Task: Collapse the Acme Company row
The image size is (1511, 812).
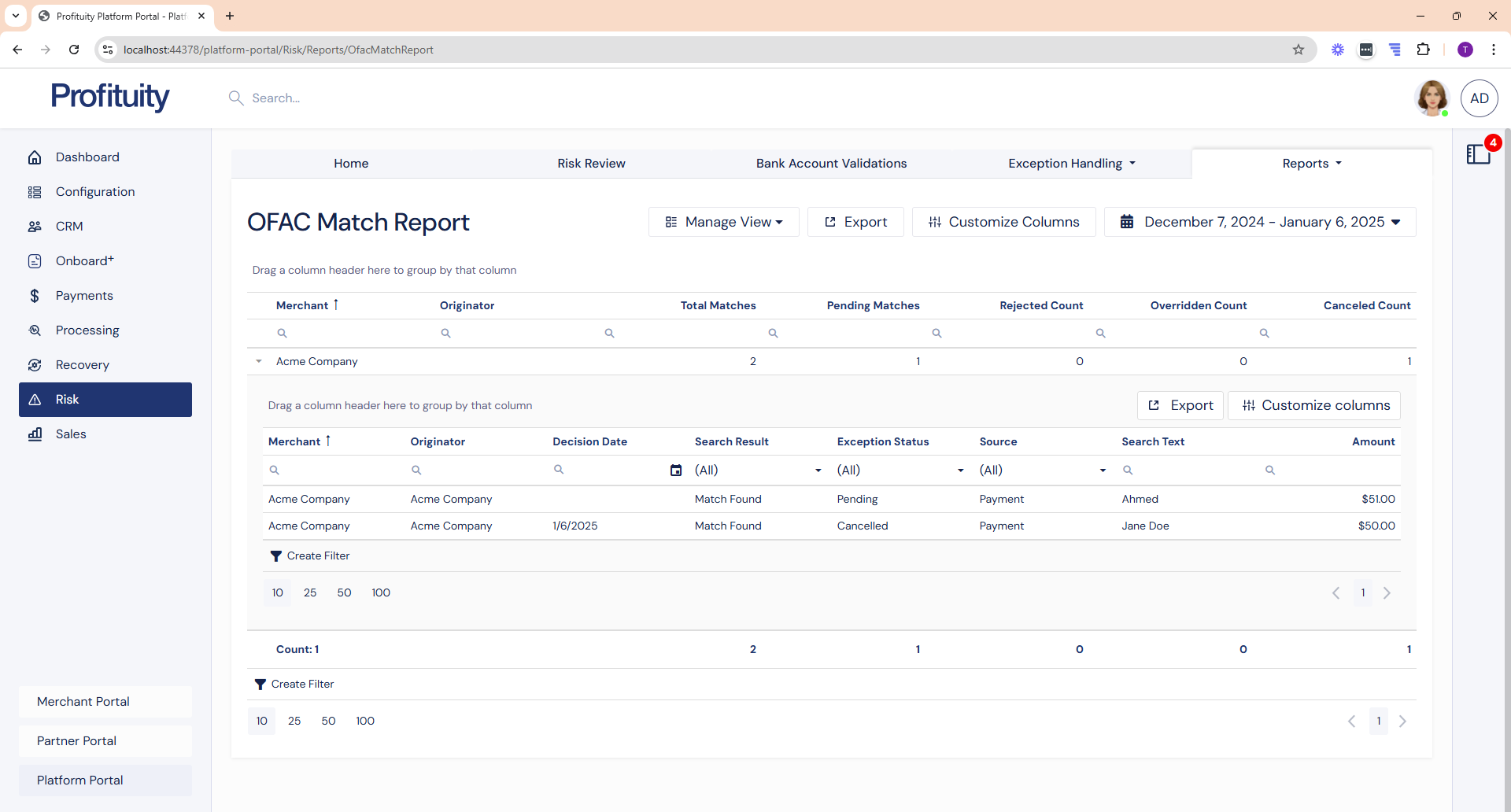Action: (259, 362)
